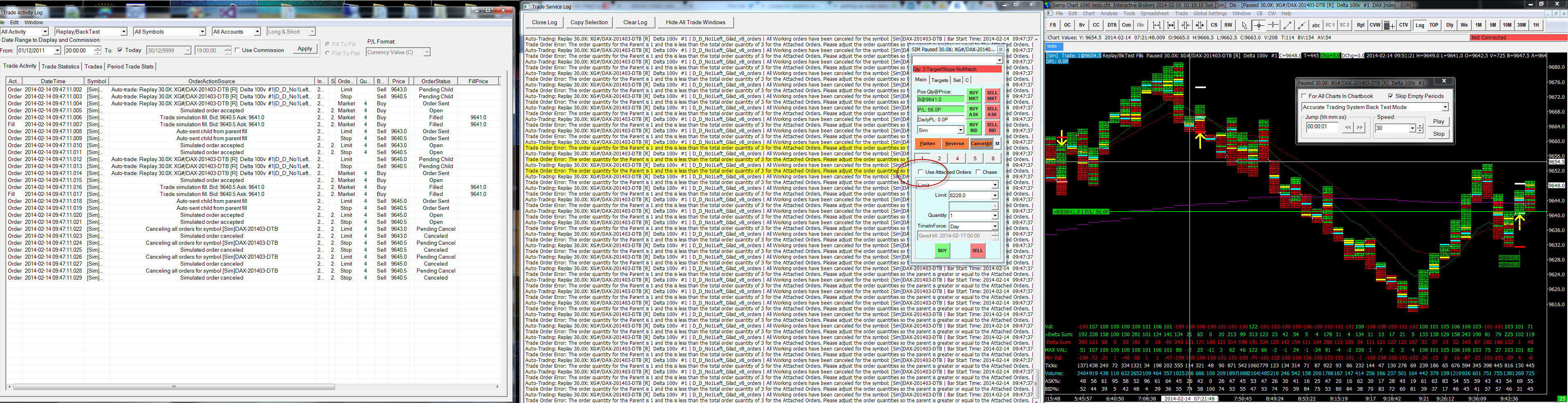The width and height of the screenshot is (1568, 403).
Task: Click the Clear Log button
Action: tap(635, 23)
